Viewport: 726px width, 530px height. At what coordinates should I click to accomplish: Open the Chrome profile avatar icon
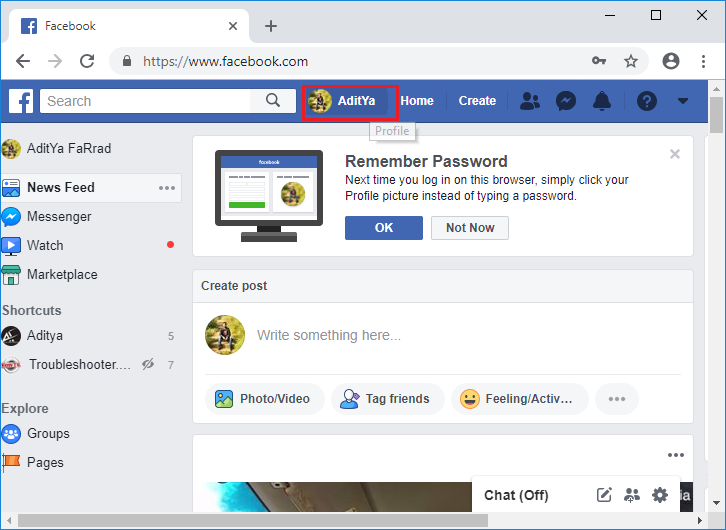[670, 61]
